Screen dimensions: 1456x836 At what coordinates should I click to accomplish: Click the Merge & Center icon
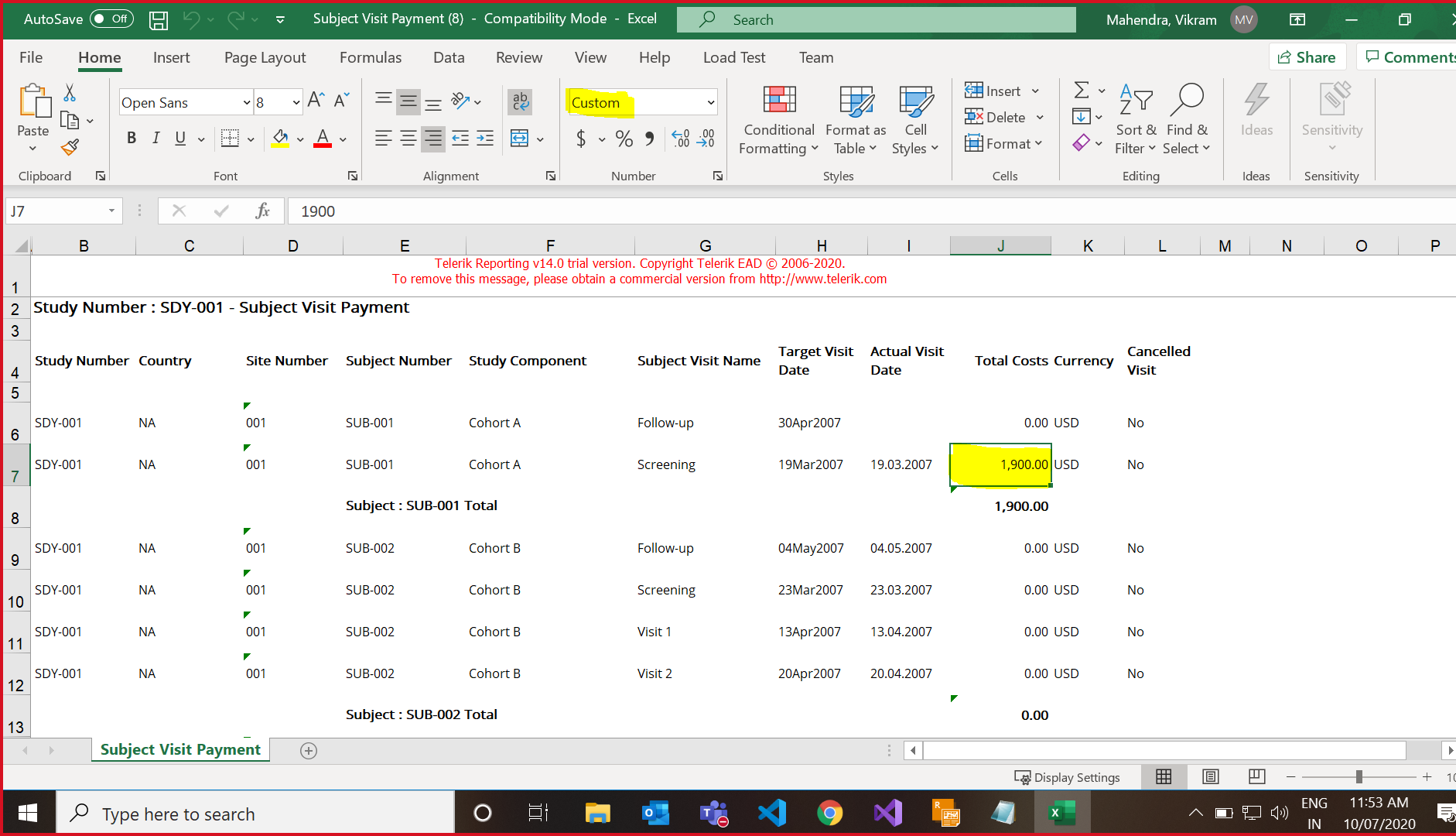(x=520, y=139)
